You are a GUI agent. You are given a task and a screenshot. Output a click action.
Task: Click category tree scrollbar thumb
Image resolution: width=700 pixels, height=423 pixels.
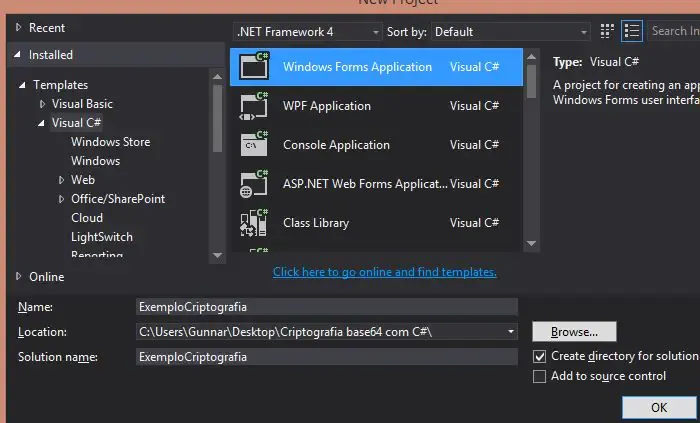(x=217, y=118)
